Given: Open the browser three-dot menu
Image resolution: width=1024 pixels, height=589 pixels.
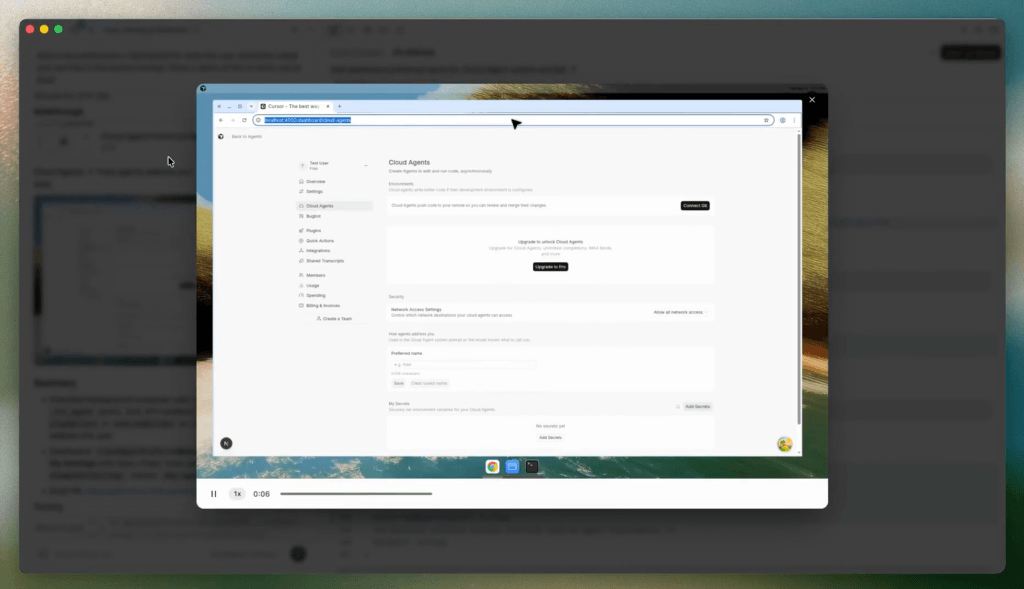Looking at the screenshot, I should [x=795, y=120].
